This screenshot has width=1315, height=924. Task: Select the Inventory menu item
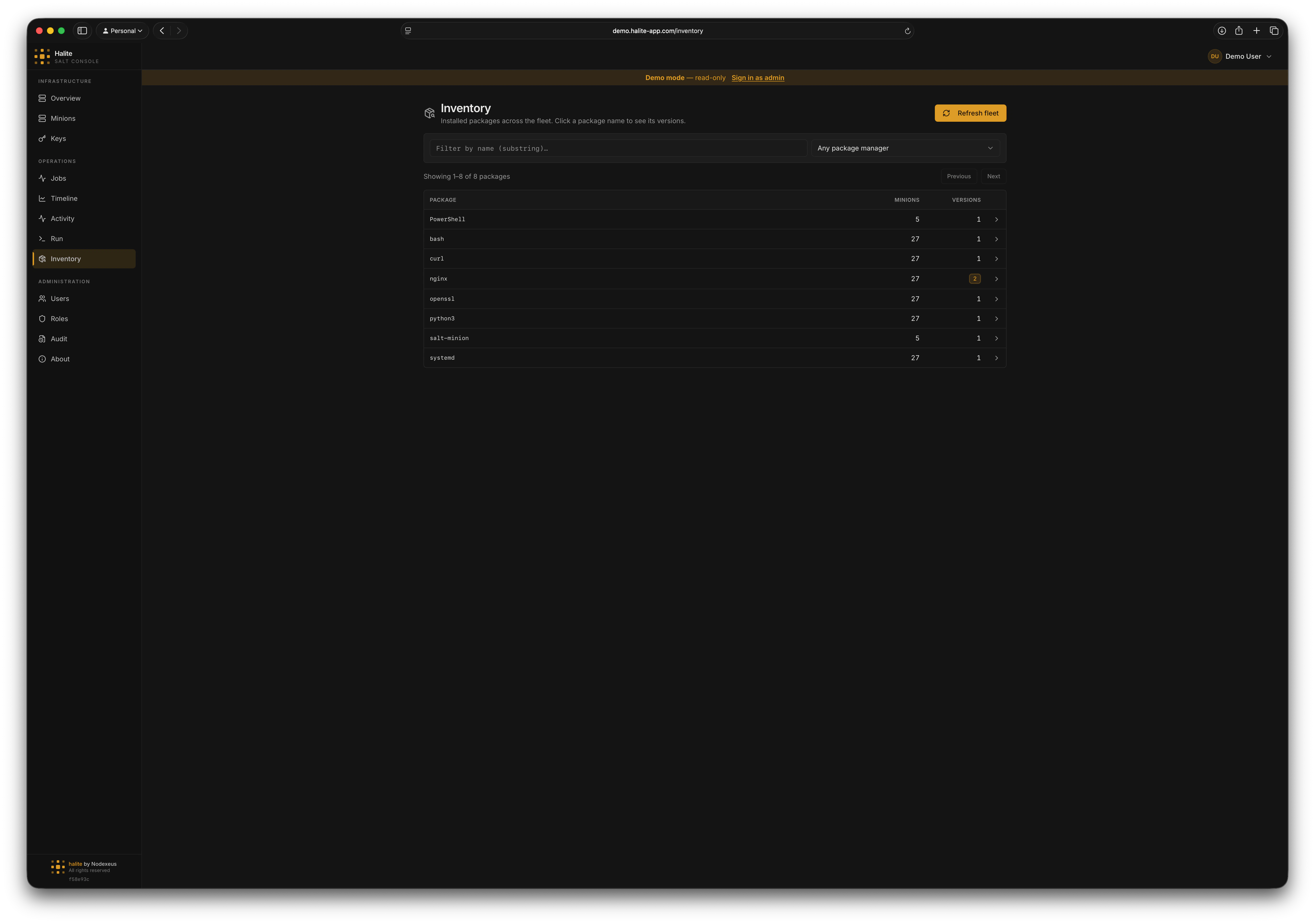[84, 259]
